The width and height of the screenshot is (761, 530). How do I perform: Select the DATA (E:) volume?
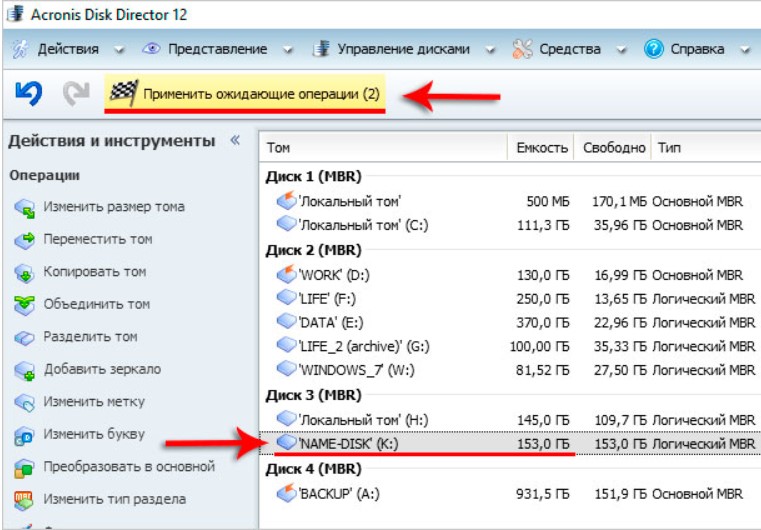point(511,323)
